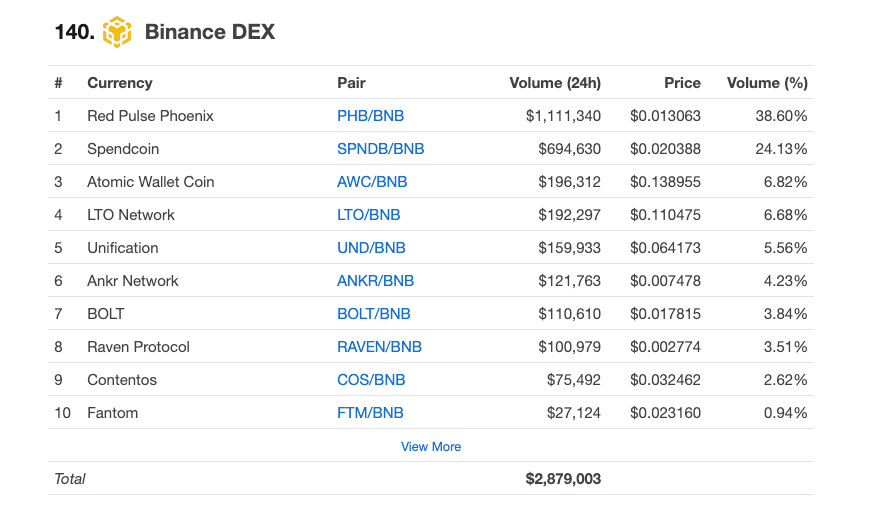The height and width of the screenshot is (516, 869).
Task: Open the ANKR/BNB pair link
Action: point(375,281)
